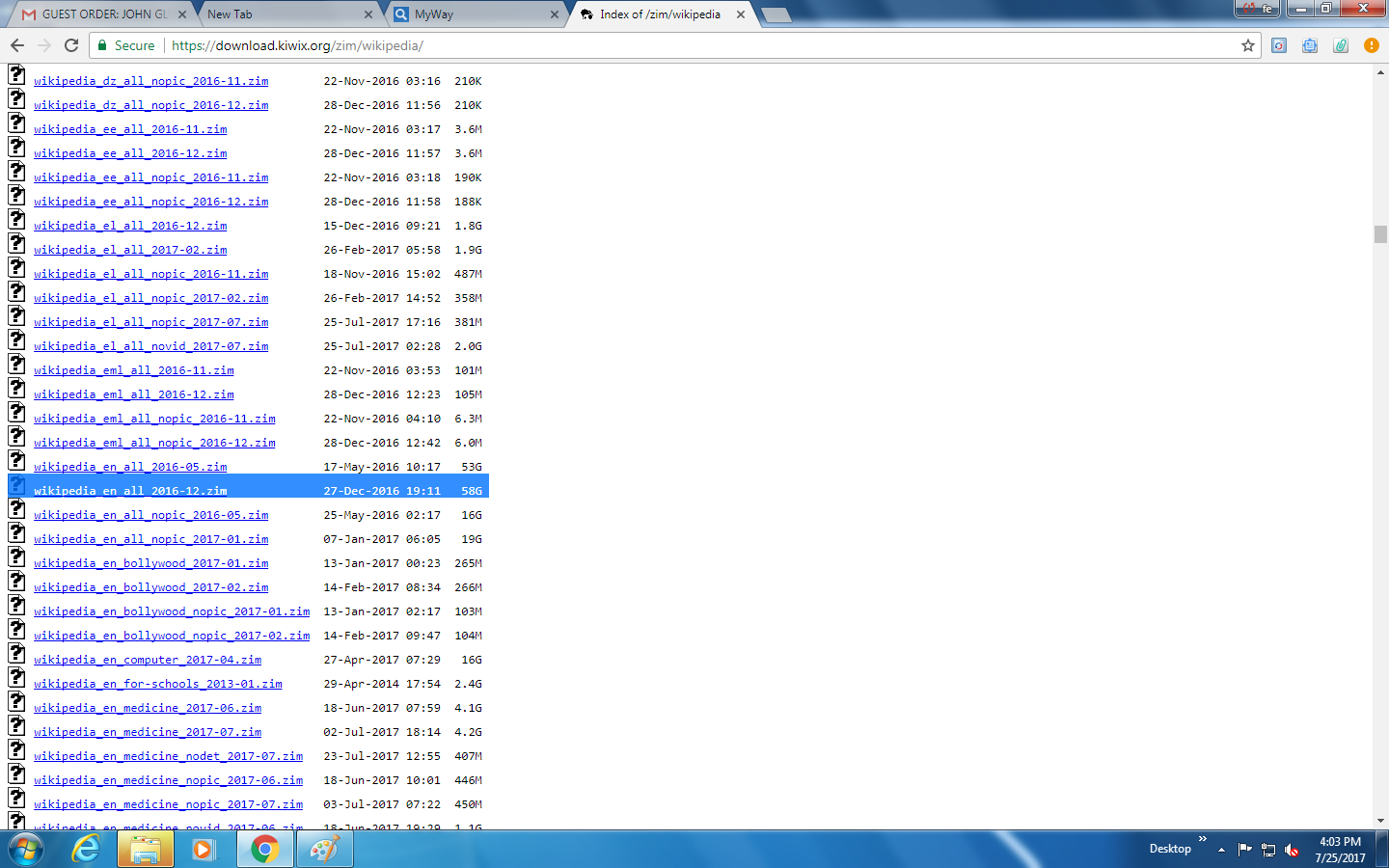Download wikipedia_en_all_2016-05.zim
The height and width of the screenshot is (868, 1389).
(130, 467)
